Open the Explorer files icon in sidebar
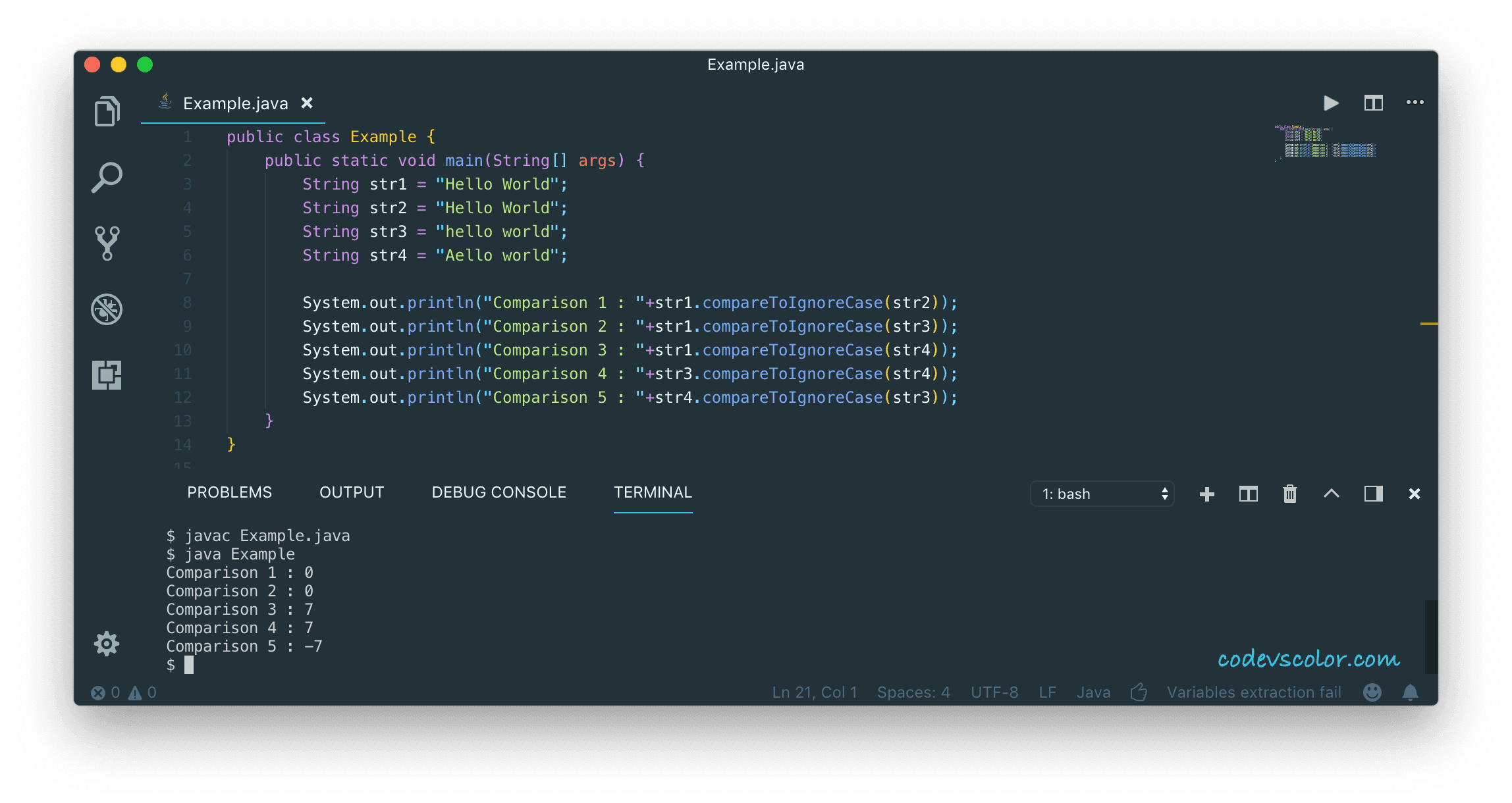 point(107,111)
